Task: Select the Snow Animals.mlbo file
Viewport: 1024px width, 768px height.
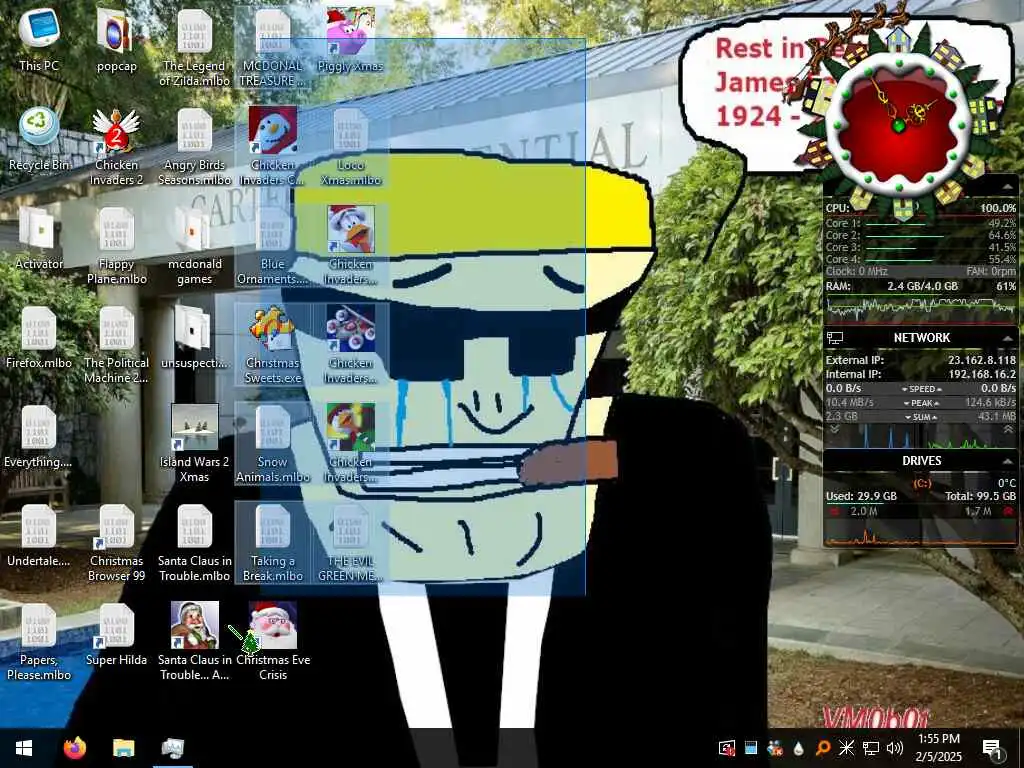Action: 272,443
